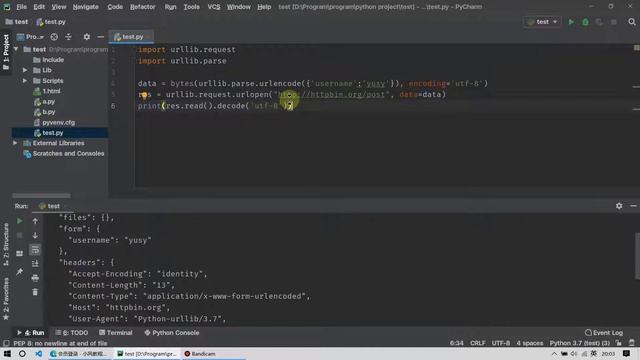Click test.py breadcrumb in navigation bar
The height and width of the screenshot is (360, 640).
tap(51, 22)
